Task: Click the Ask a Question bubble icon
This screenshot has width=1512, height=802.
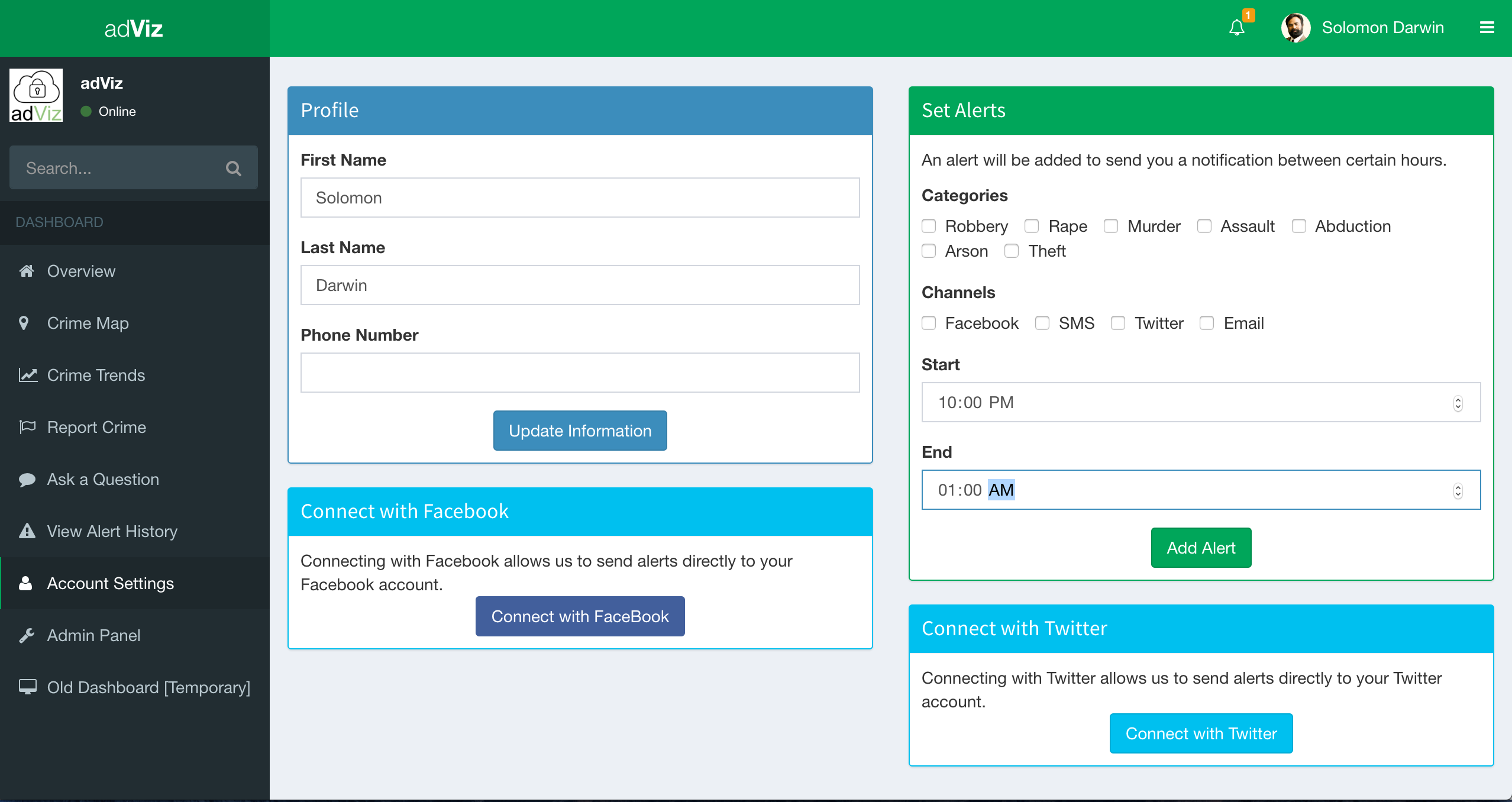Action: point(27,479)
